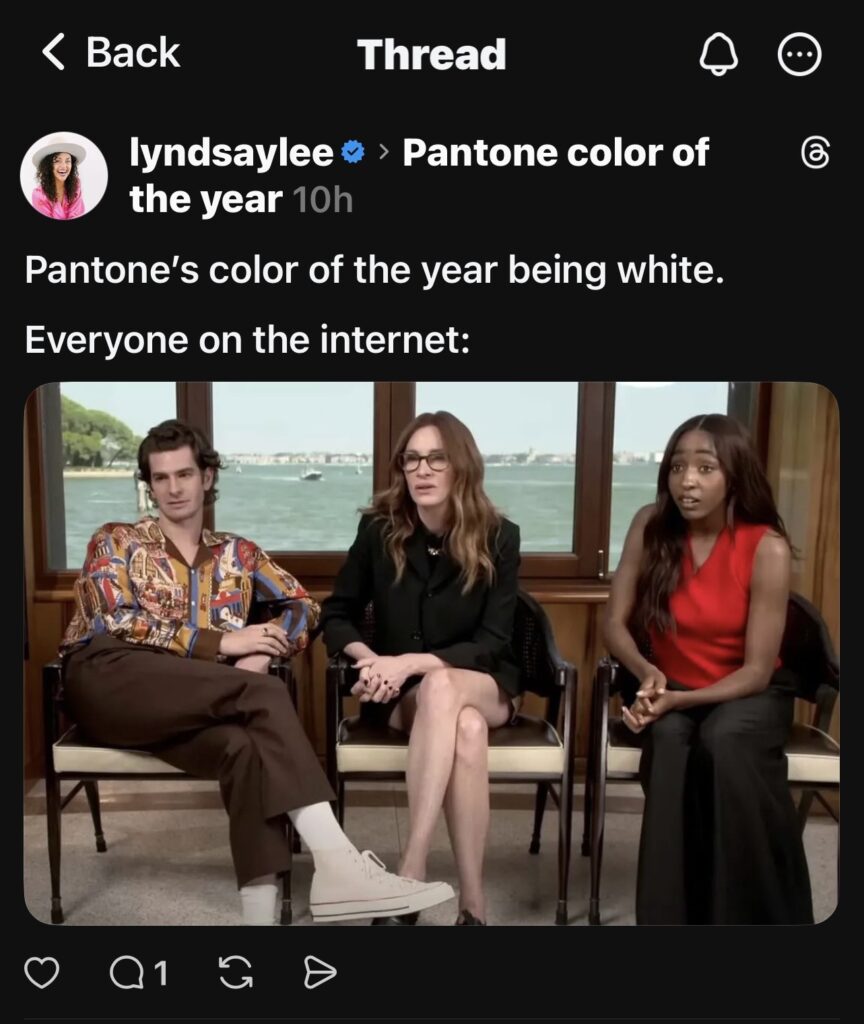Open notifications bell for this thread
The width and height of the screenshot is (864, 1024).
click(718, 54)
